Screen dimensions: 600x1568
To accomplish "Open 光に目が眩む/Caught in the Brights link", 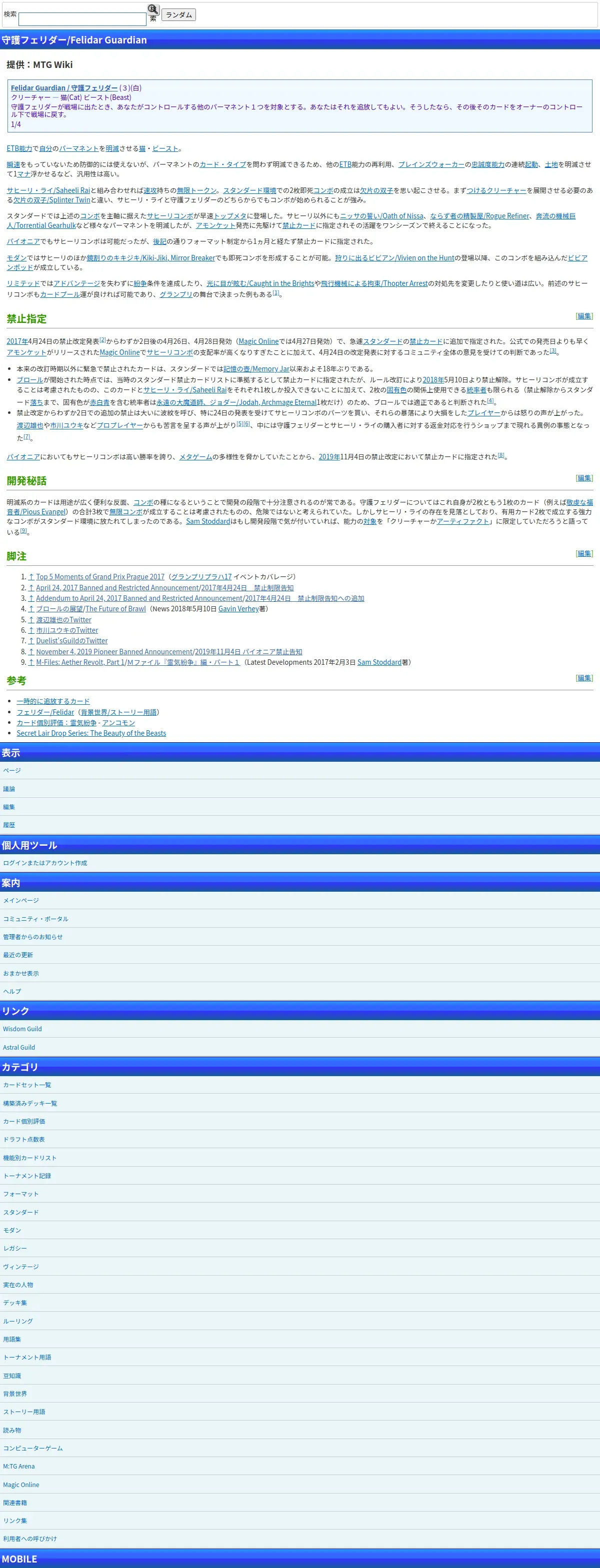I will click(260, 283).
